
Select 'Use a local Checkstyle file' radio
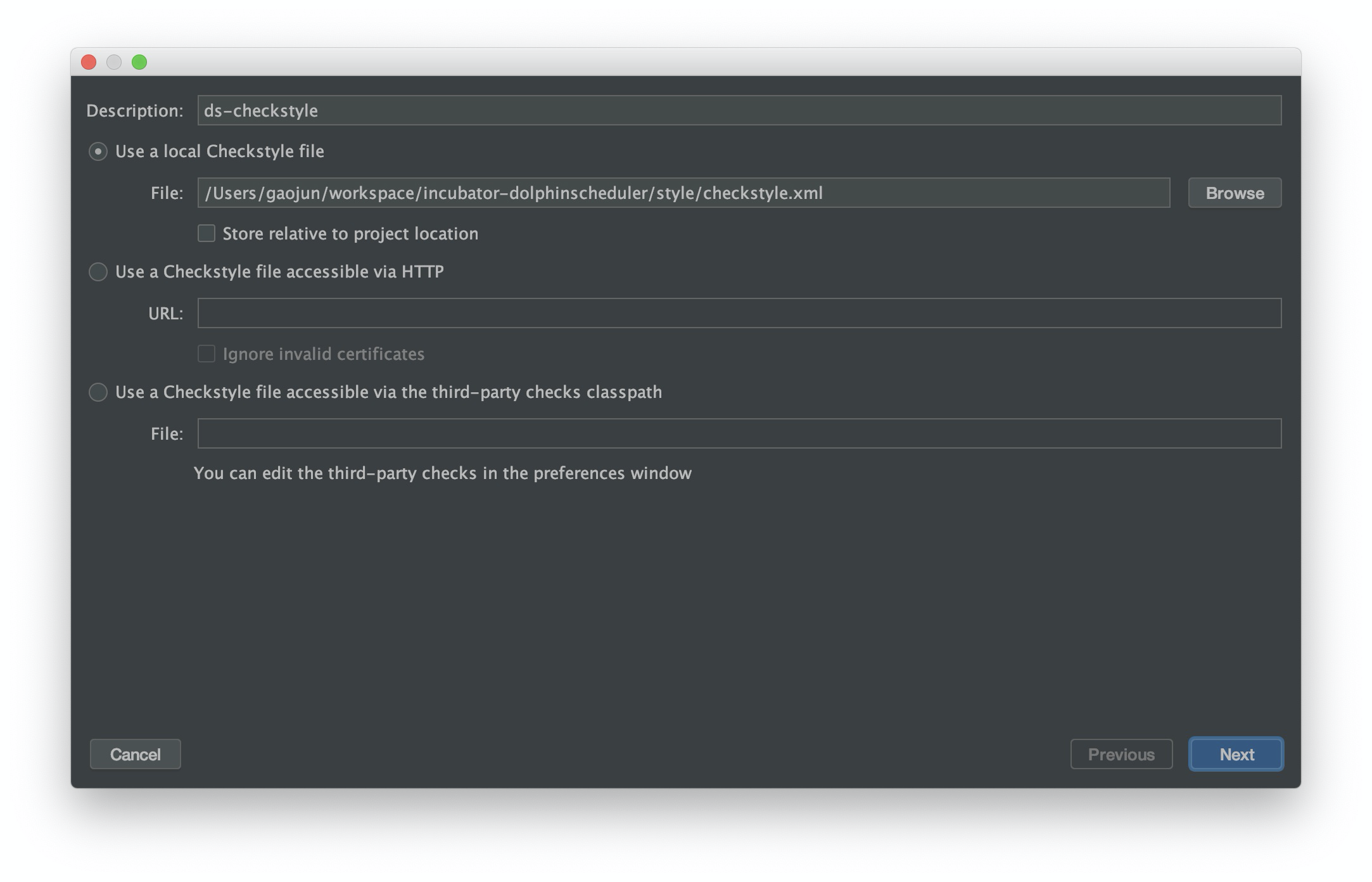point(98,151)
